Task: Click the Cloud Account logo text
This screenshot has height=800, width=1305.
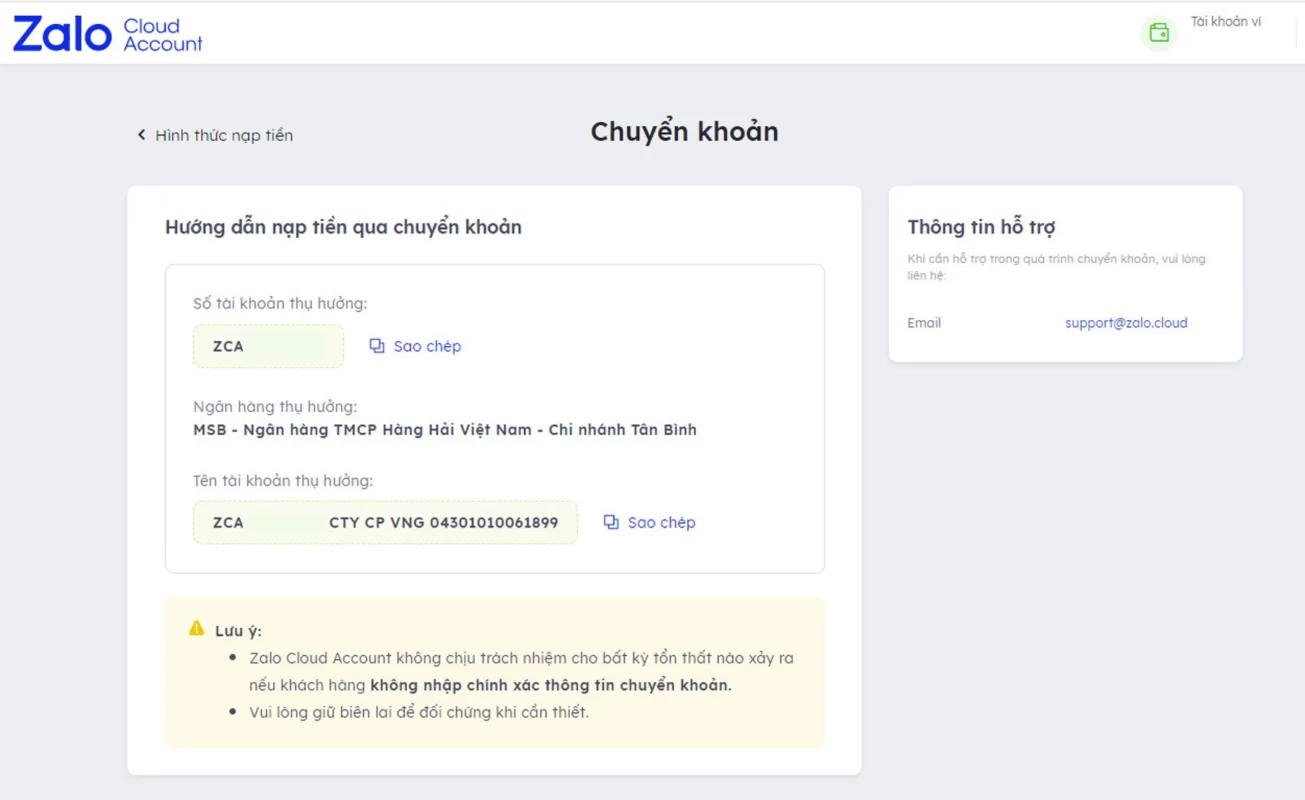Action: click(162, 34)
